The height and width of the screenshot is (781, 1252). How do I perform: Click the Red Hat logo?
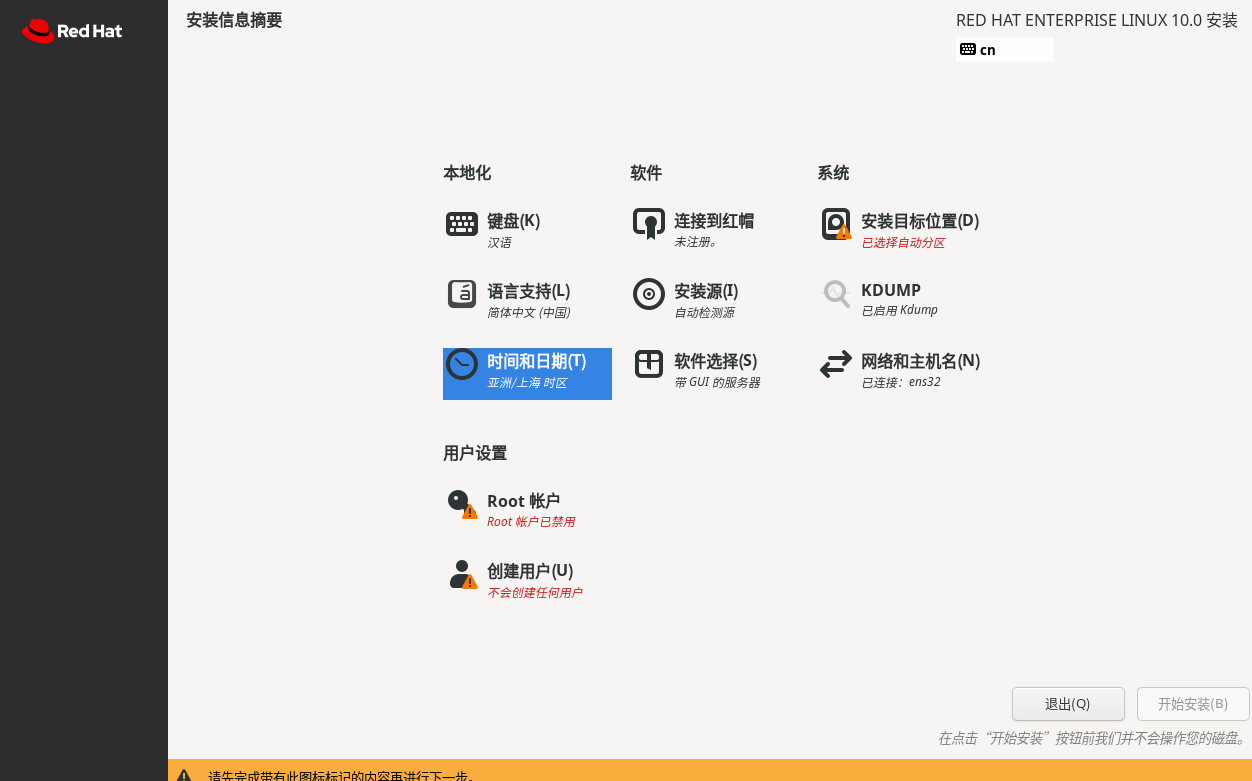pos(72,31)
